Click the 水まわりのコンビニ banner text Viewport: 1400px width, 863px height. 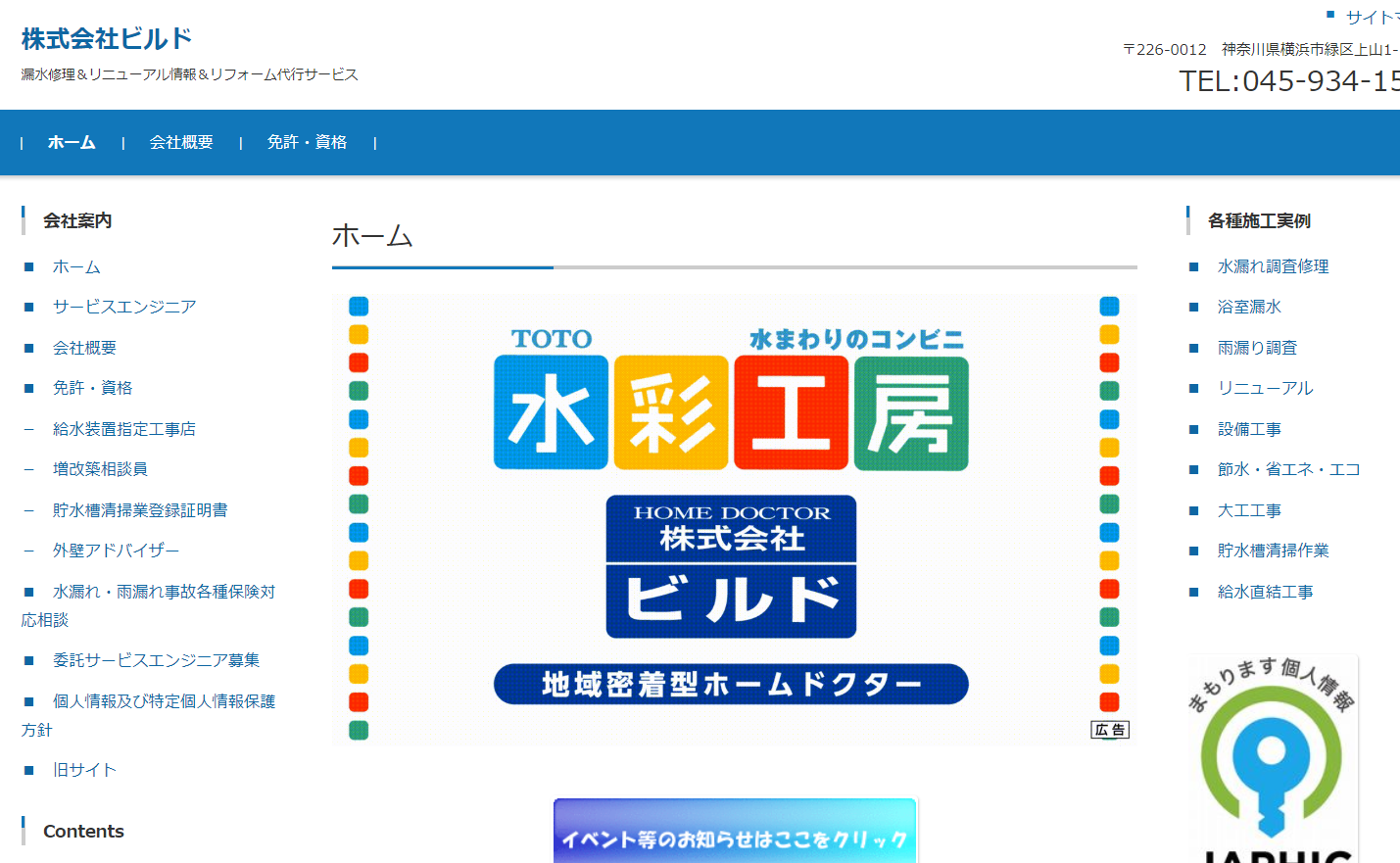pos(857,339)
